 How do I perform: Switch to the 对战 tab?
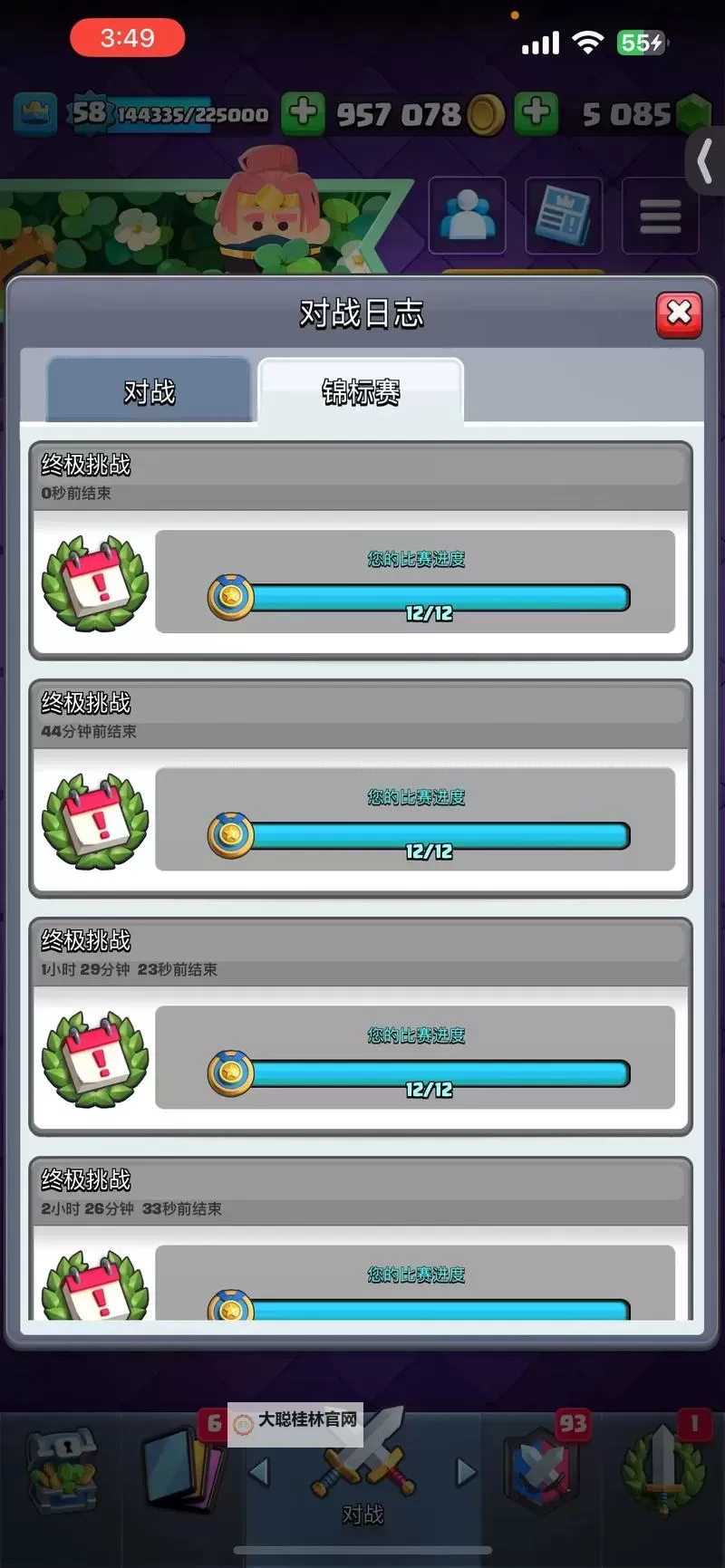tap(150, 390)
